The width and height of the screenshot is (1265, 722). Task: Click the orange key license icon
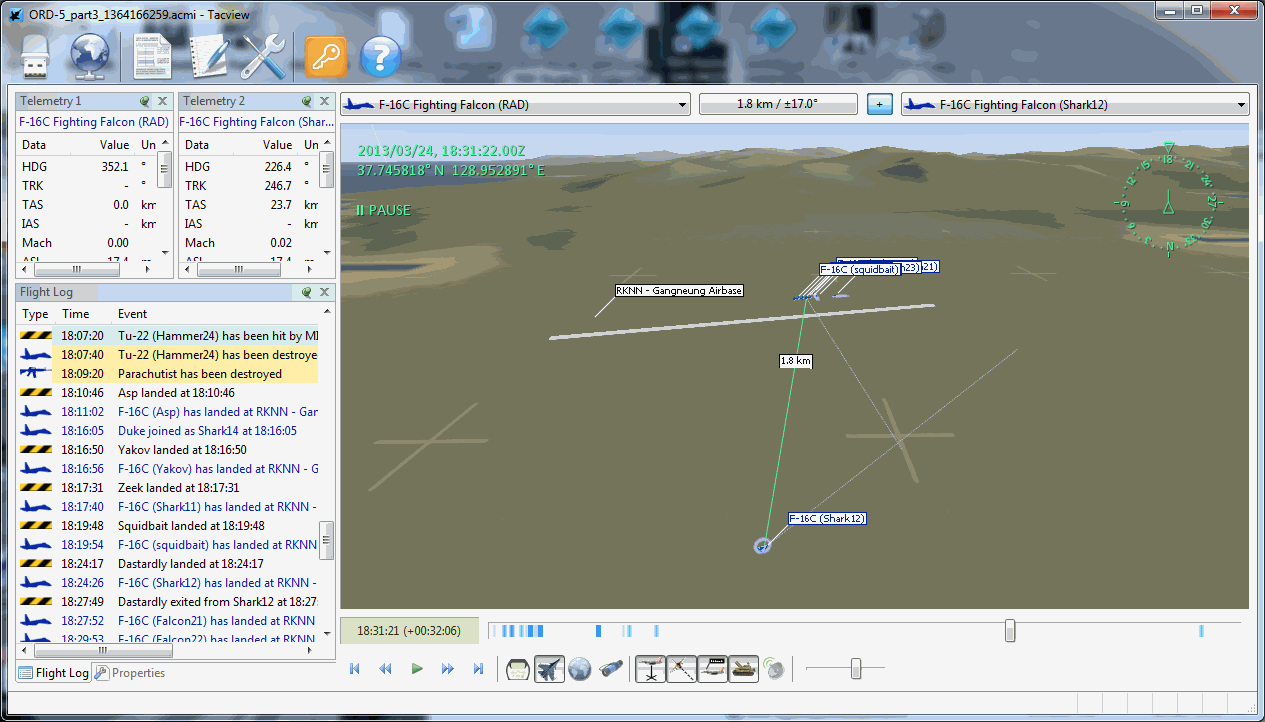coord(326,57)
